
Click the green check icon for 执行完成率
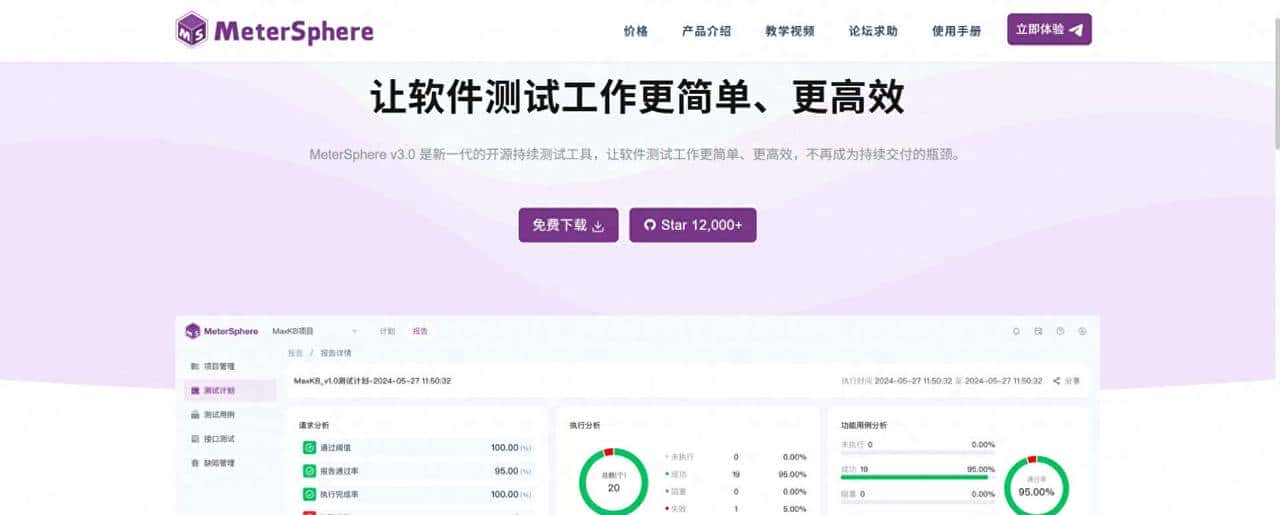309,494
